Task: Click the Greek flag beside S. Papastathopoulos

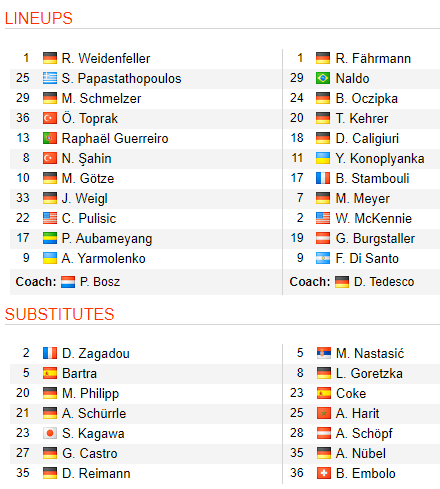Action: click(50, 78)
